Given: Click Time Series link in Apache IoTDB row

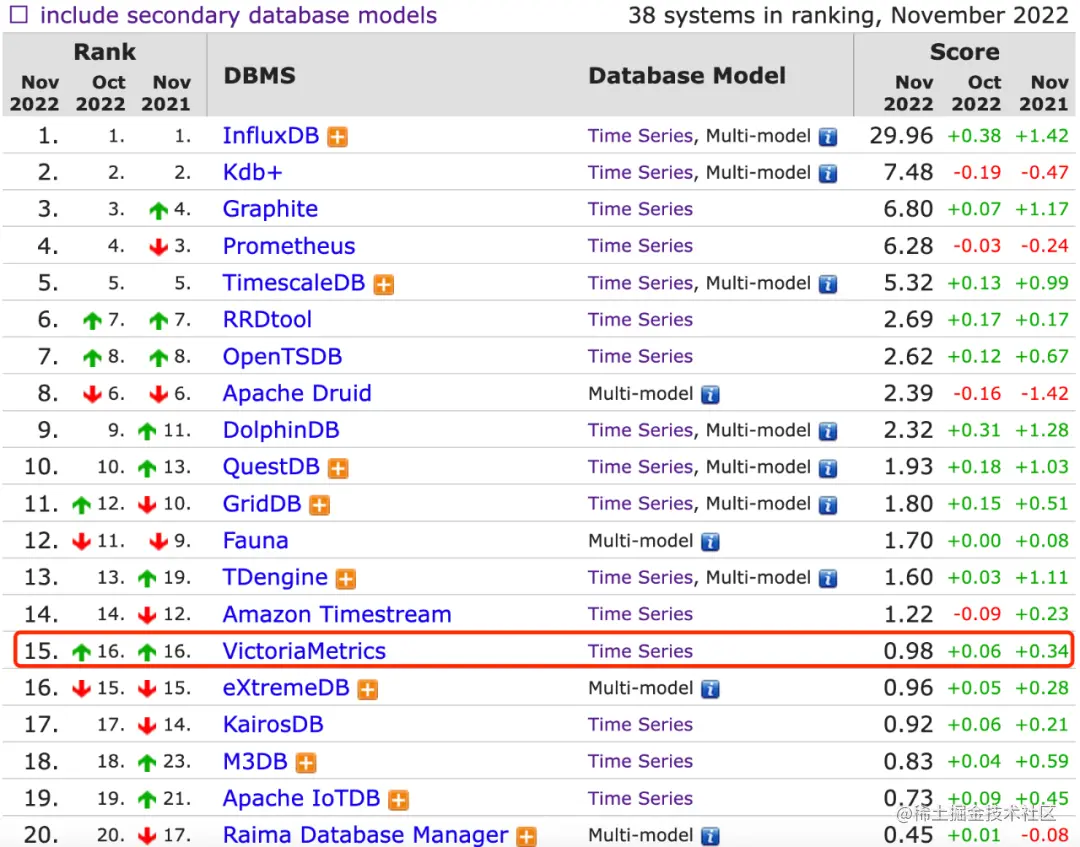Looking at the screenshot, I should click(x=640, y=799).
